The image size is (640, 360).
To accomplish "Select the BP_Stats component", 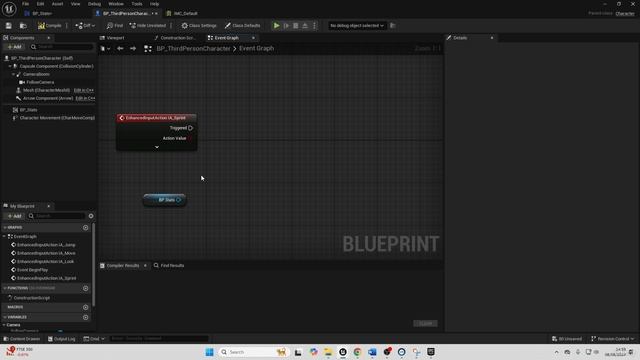I will coord(28,110).
